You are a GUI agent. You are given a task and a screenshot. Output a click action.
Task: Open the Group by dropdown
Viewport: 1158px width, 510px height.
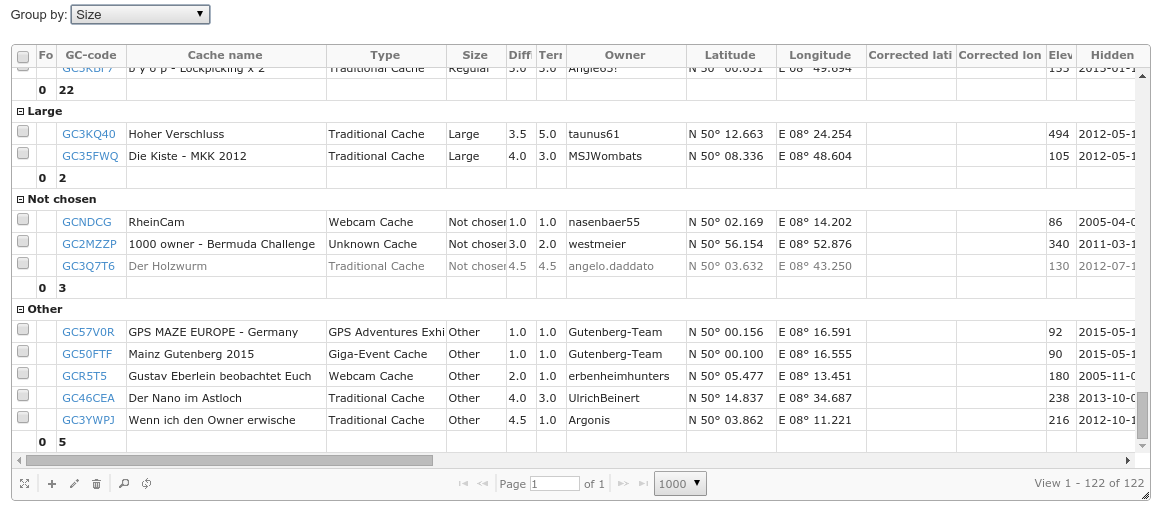click(x=140, y=15)
